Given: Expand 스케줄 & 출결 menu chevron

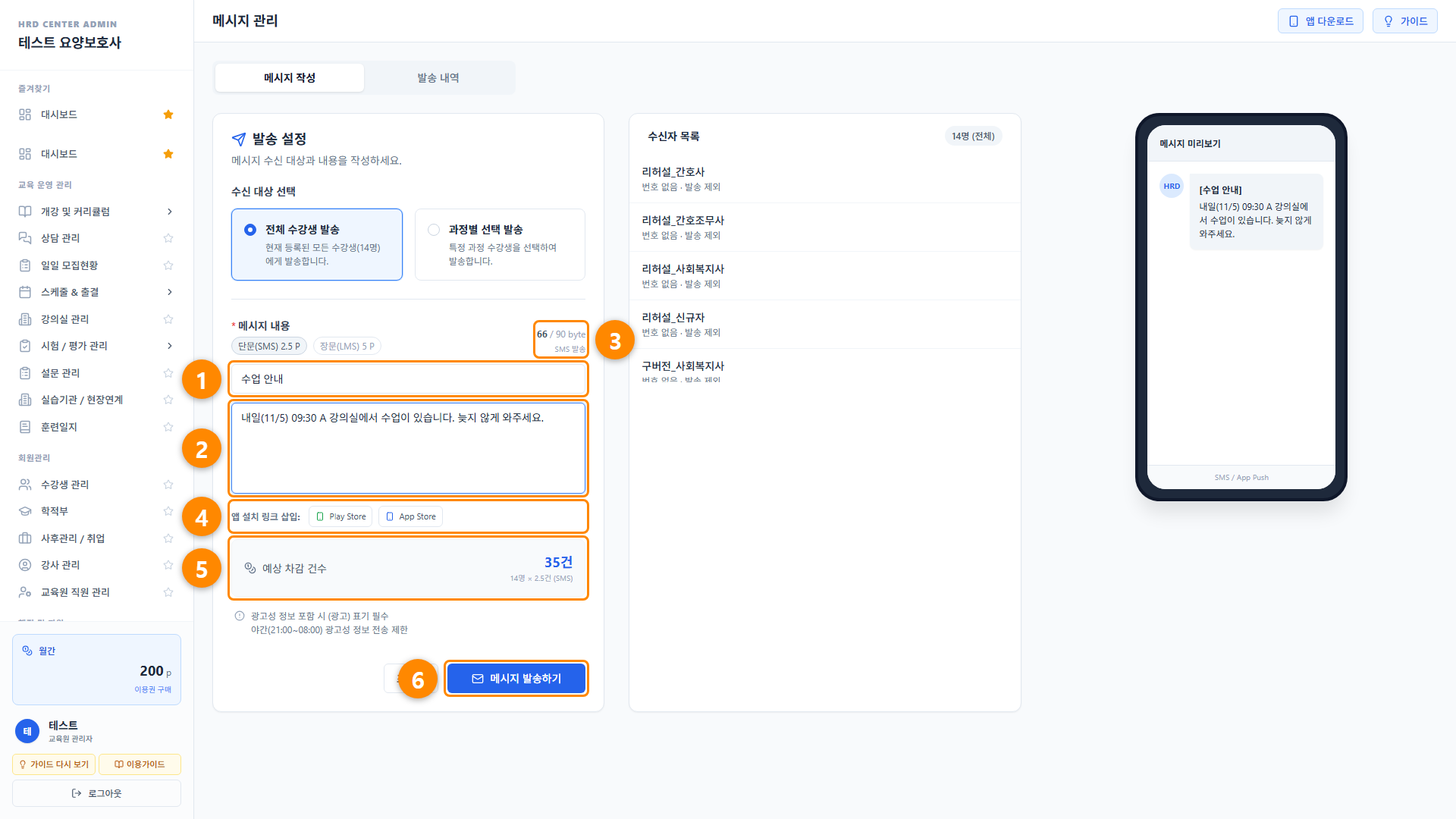Looking at the screenshot, I should click(x=169, y=292).
